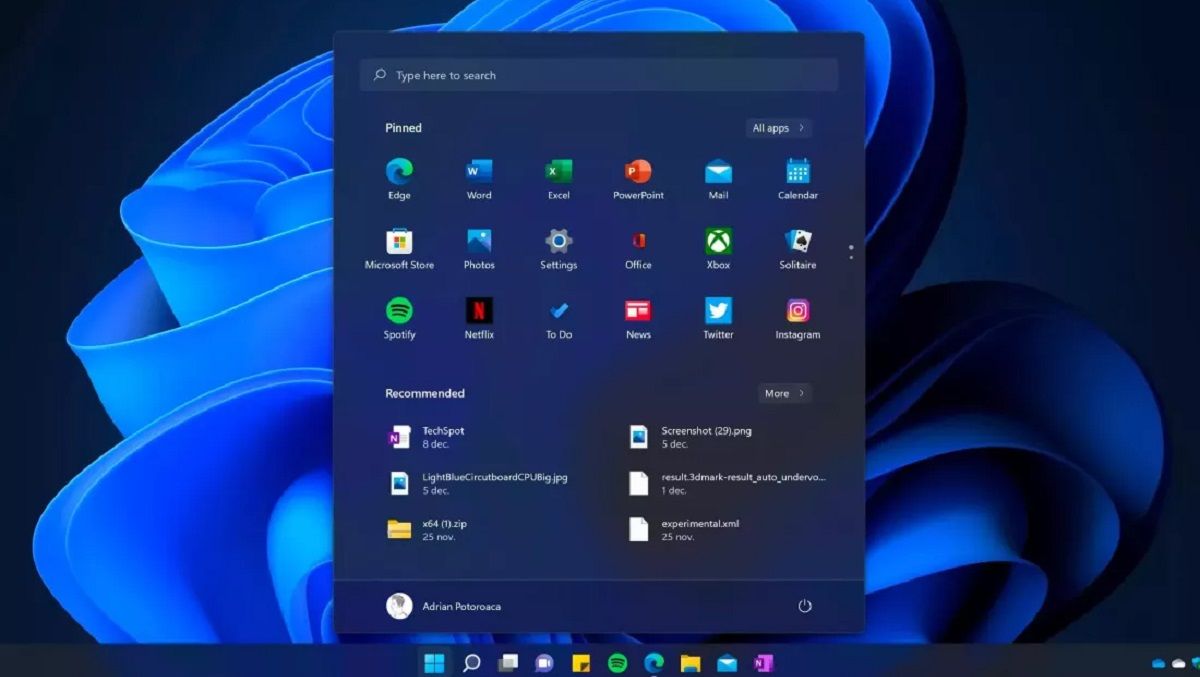Image resolution: width=1200 pixels, height=677 pixels.
Task: Click the Start button on taskbar
Action: click(x=434, y=663)
